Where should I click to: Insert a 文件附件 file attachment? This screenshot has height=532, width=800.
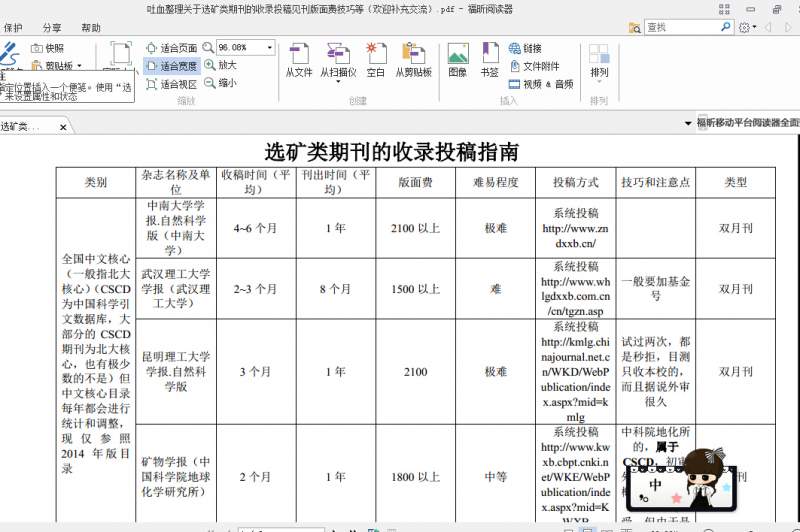coord(534,66)
